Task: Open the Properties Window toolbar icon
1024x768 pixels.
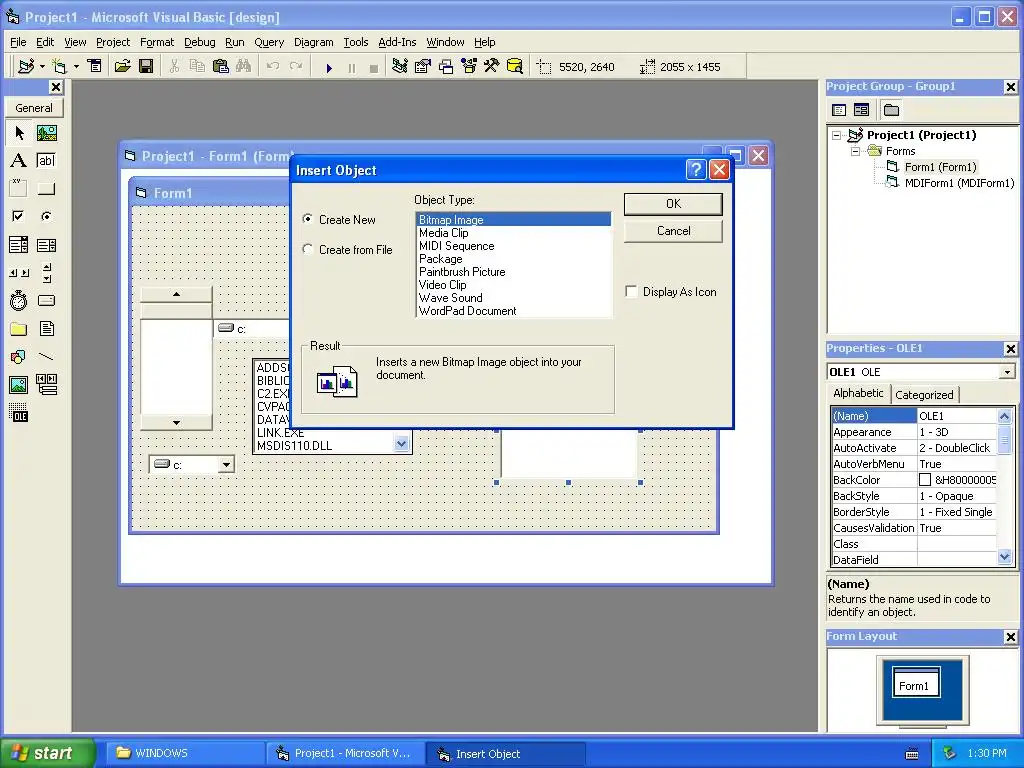Action: pos(423,67)
